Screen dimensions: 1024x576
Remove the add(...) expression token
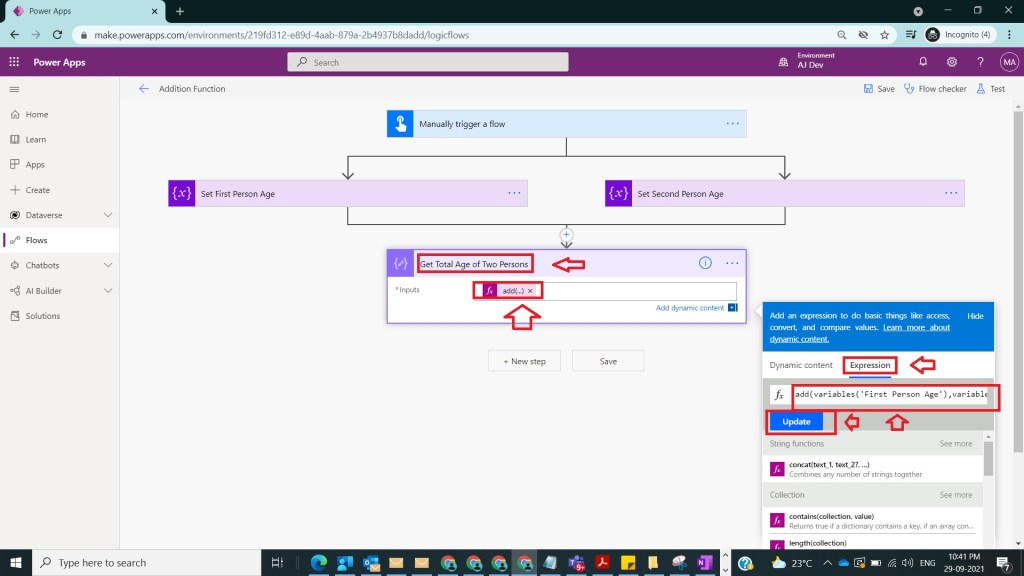click(x=531, y=291)
